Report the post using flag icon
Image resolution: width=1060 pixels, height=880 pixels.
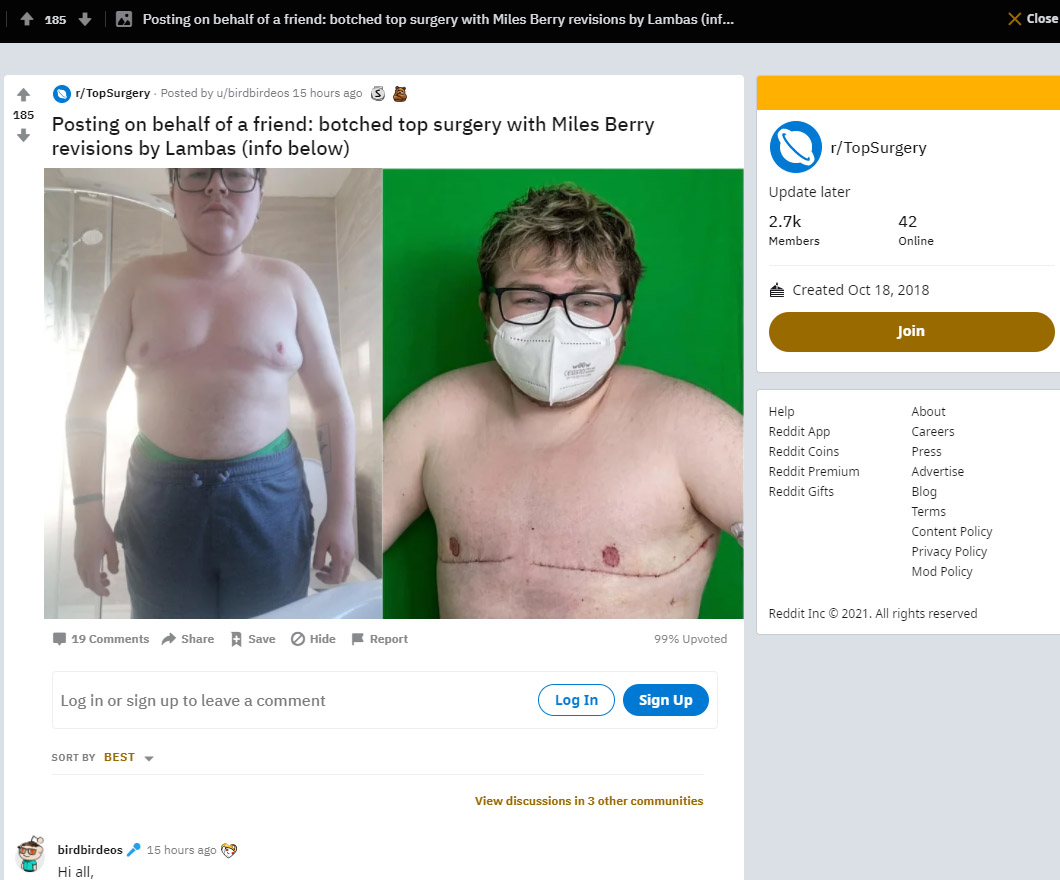[379, 639]
